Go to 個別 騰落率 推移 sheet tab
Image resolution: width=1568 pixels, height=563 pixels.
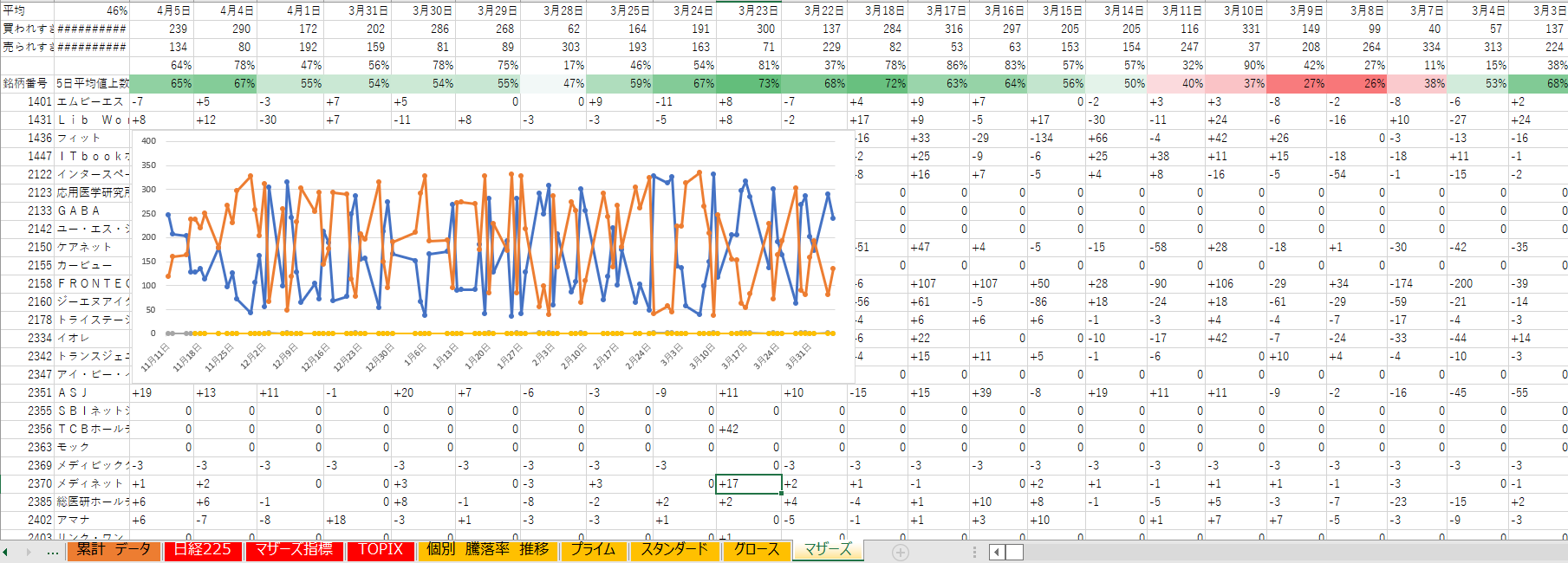tap(487, 550)
